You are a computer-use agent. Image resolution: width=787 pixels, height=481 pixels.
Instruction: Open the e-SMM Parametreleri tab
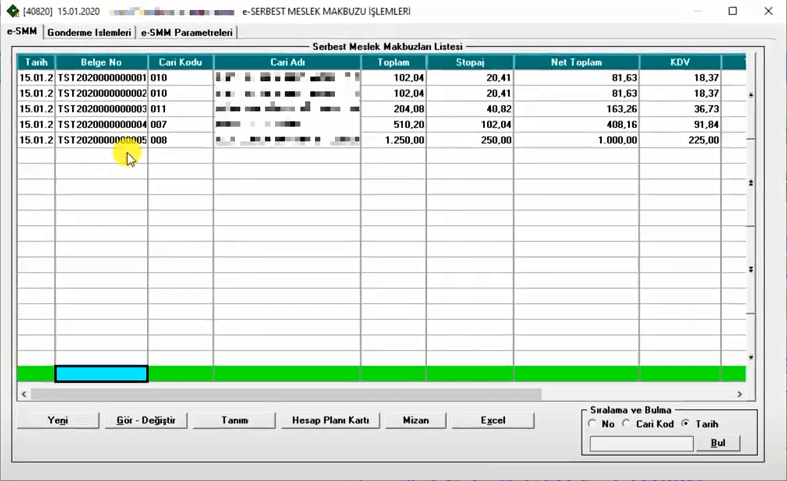tap(187, 32)
